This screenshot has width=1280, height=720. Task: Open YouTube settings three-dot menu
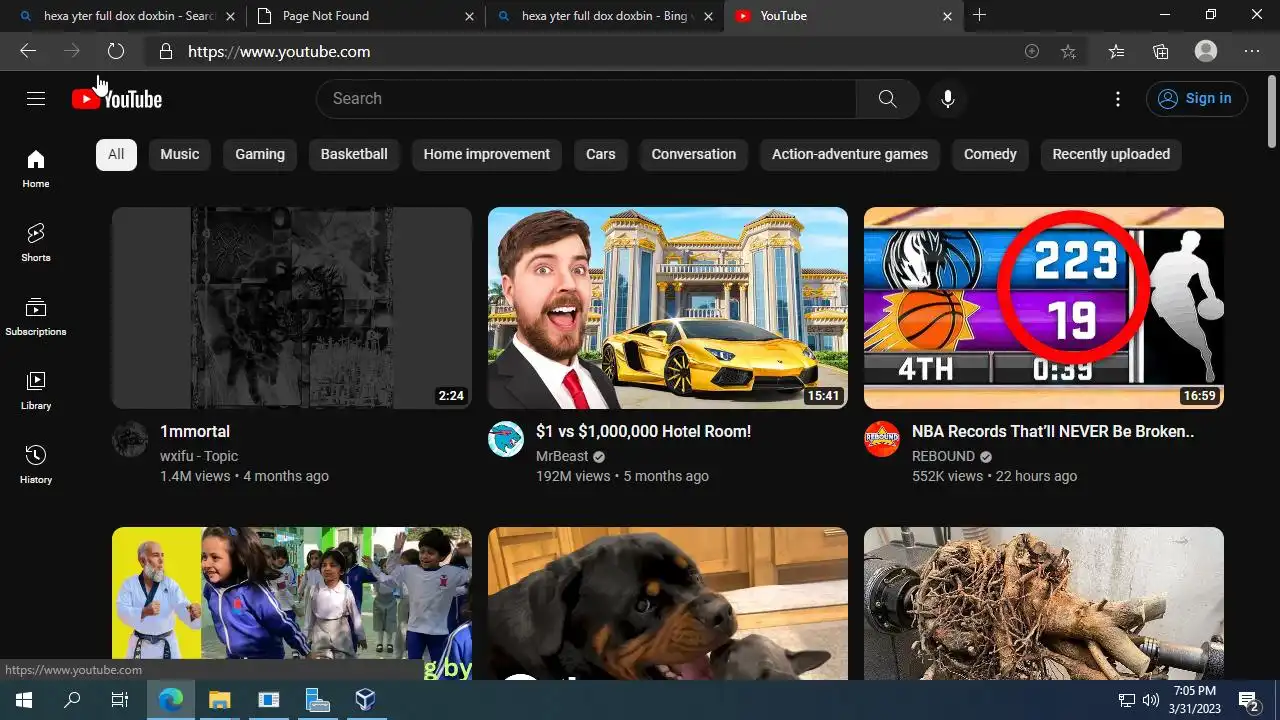point(1118,98)
